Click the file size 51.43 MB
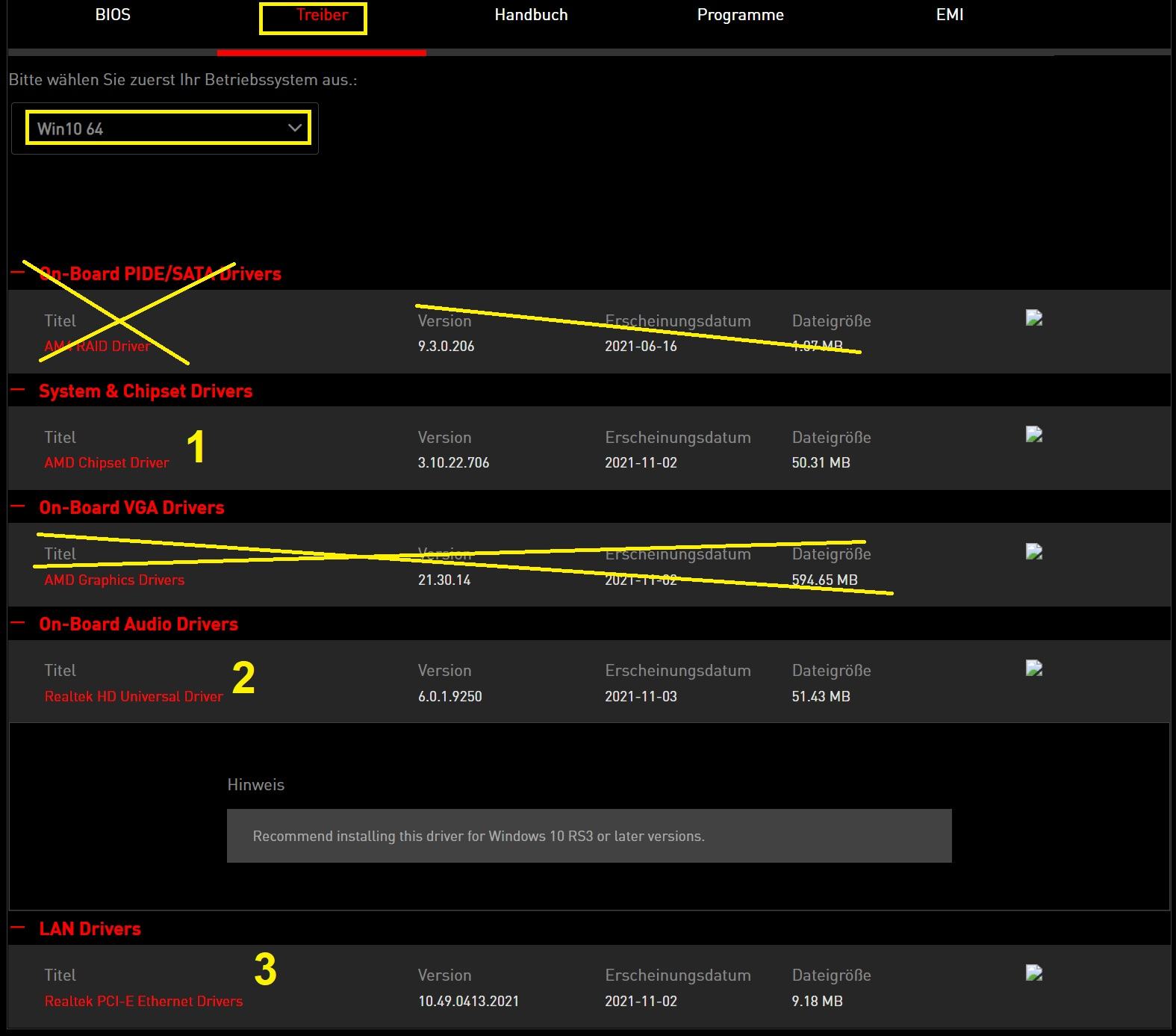1176x1036 pixels. tap(821, 696)
